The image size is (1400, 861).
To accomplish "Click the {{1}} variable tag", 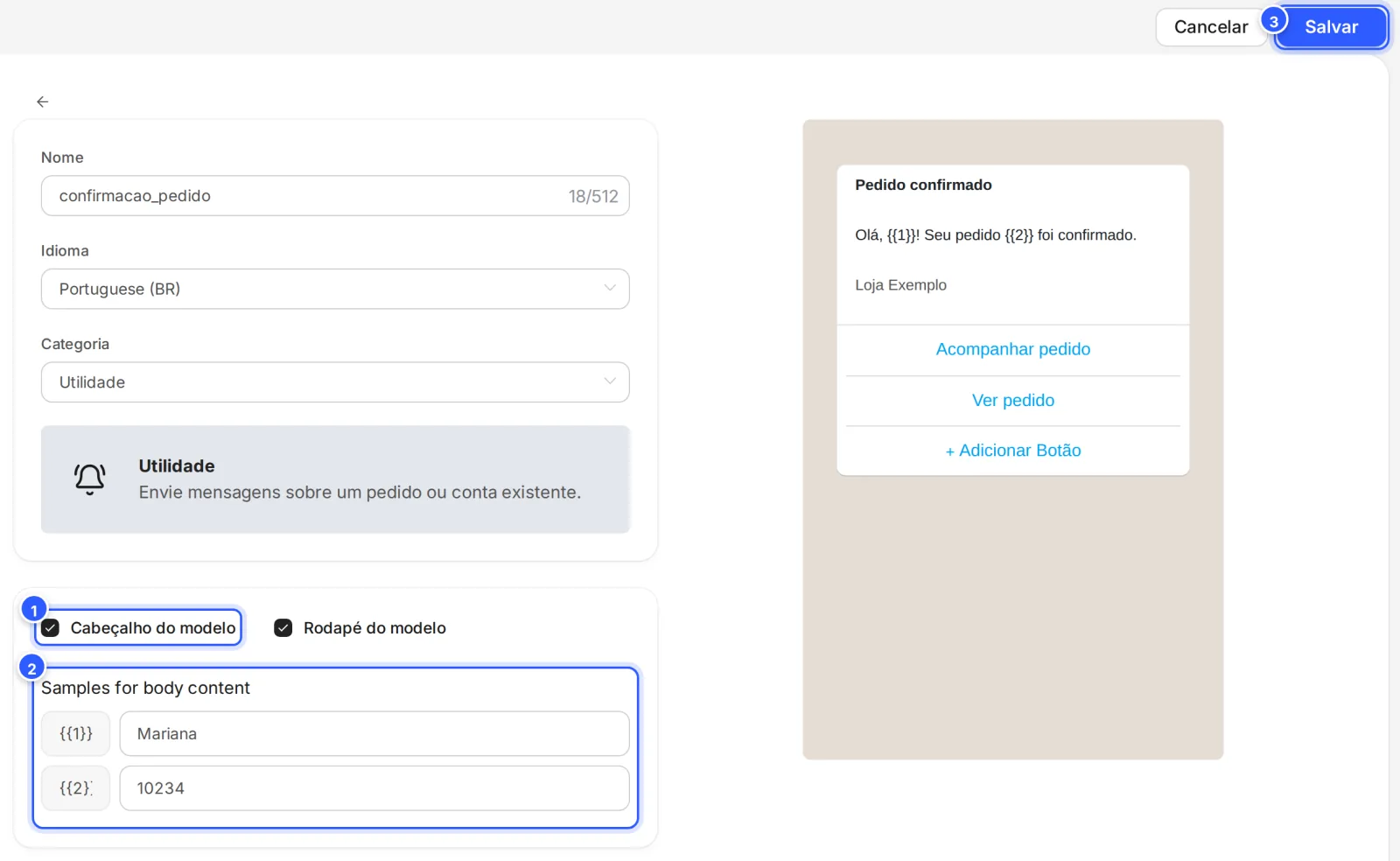I will click(x=75, y=733).
